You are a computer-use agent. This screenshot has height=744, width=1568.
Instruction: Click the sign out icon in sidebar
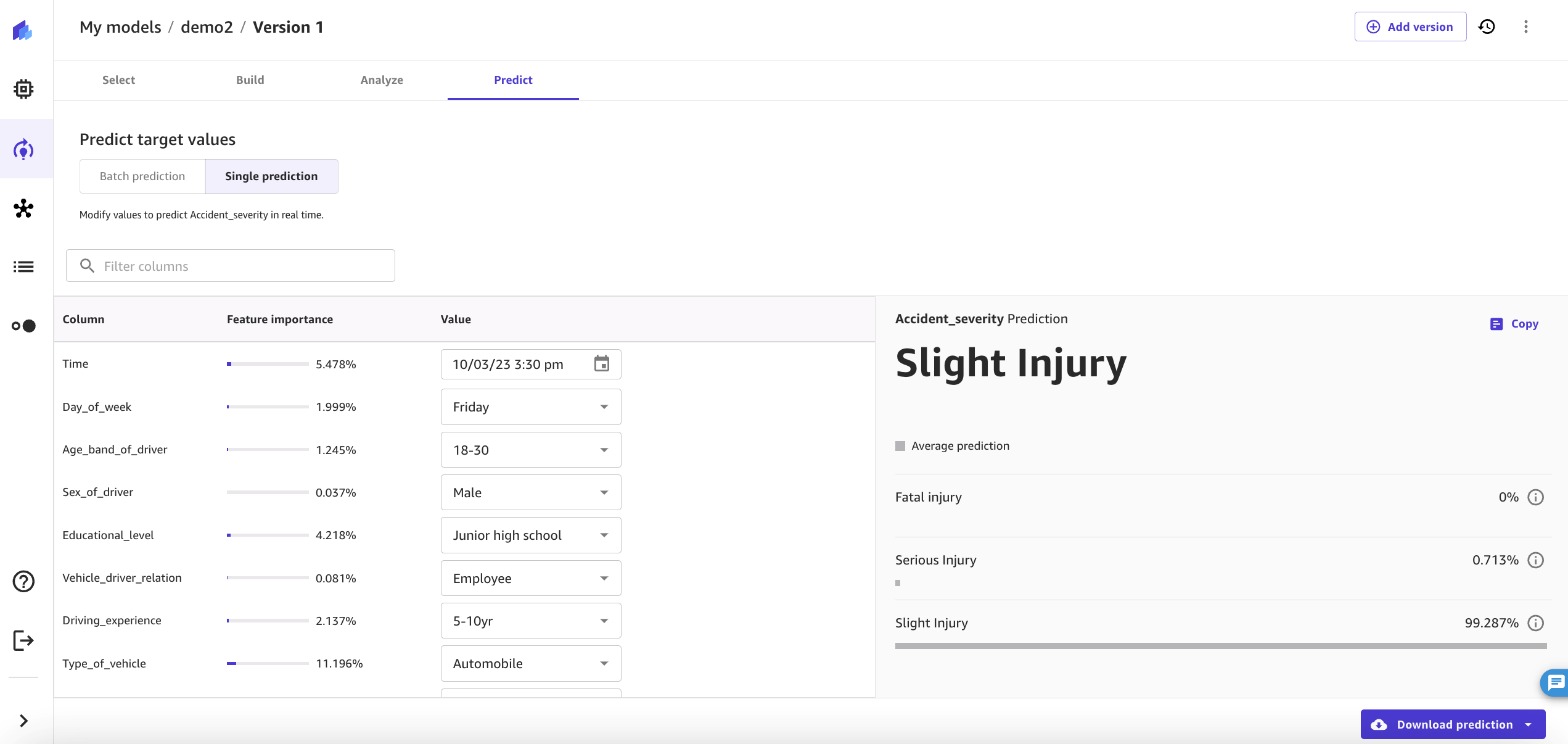point(23,640)
